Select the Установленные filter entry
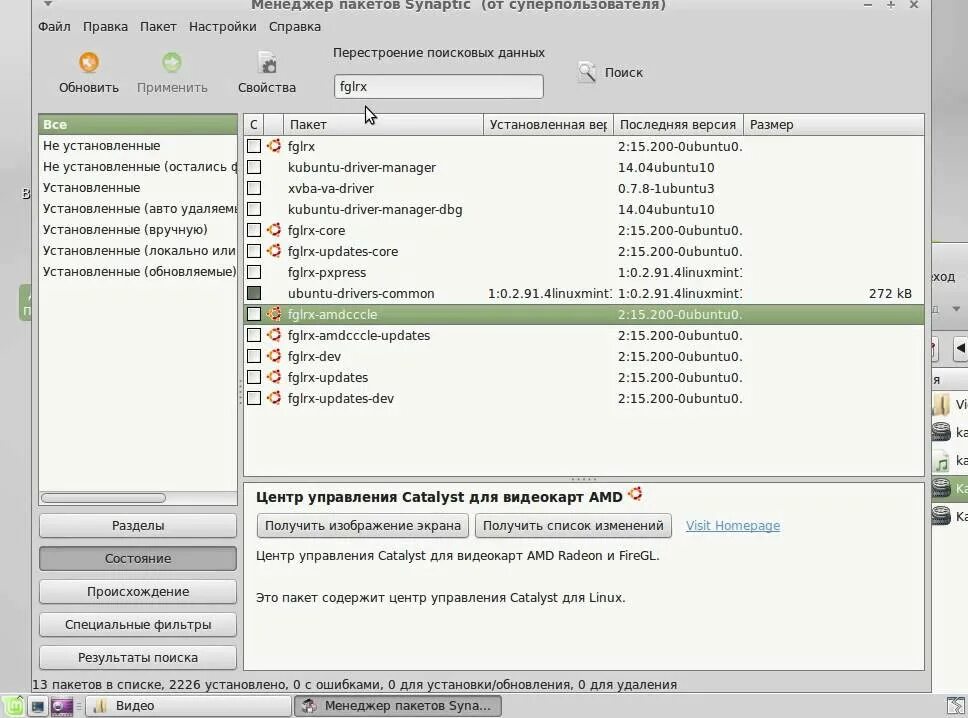This screenshot has height=718, width=968. pyautogui.click(x=138, y=188)
